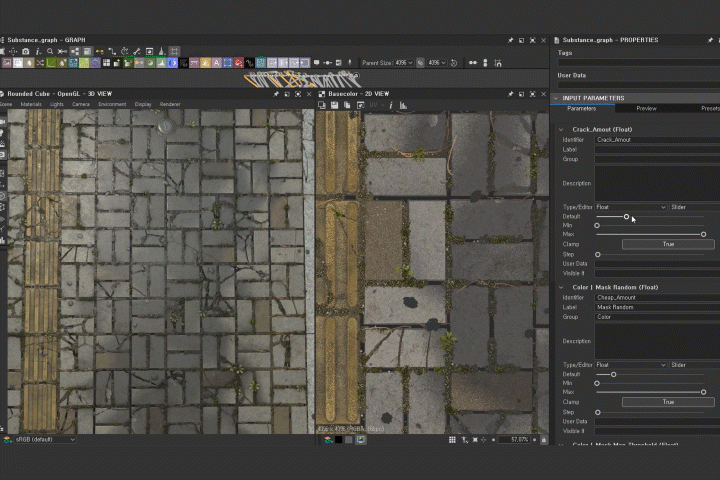Open the second Parent Size 4096 dropdown

coord(437,63)
